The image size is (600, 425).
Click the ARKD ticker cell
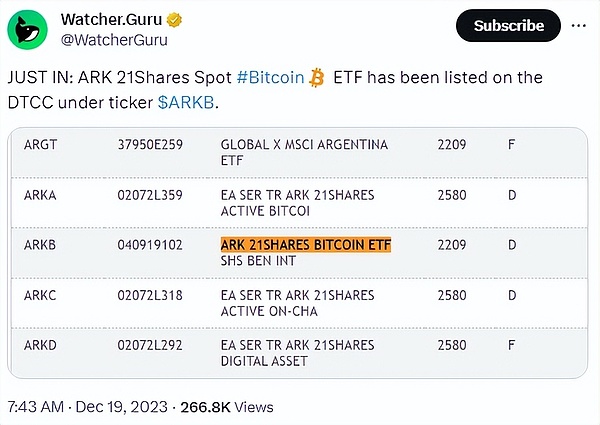39,345
